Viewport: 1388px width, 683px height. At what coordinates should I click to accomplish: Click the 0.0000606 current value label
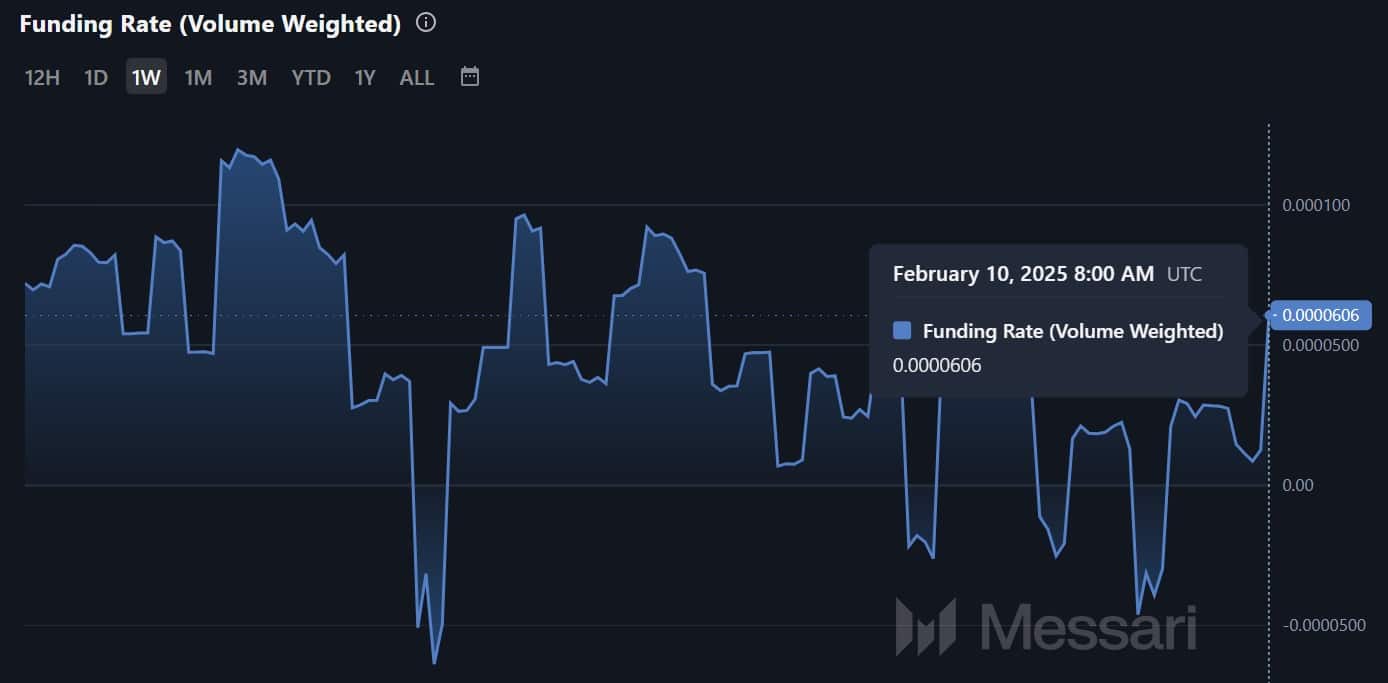coord(1320,316)
